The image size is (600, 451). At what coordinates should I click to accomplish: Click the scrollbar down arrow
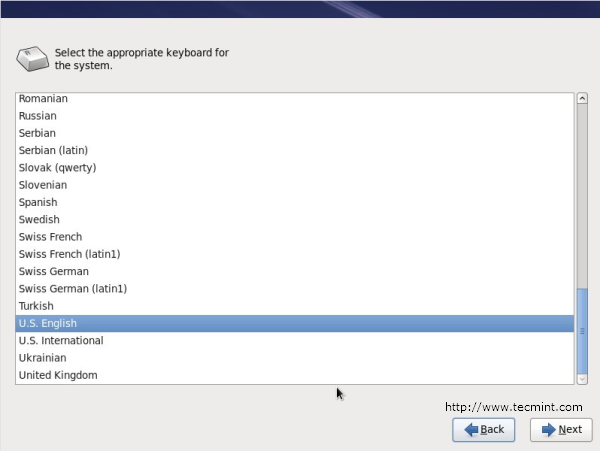[x=582, y=379]
